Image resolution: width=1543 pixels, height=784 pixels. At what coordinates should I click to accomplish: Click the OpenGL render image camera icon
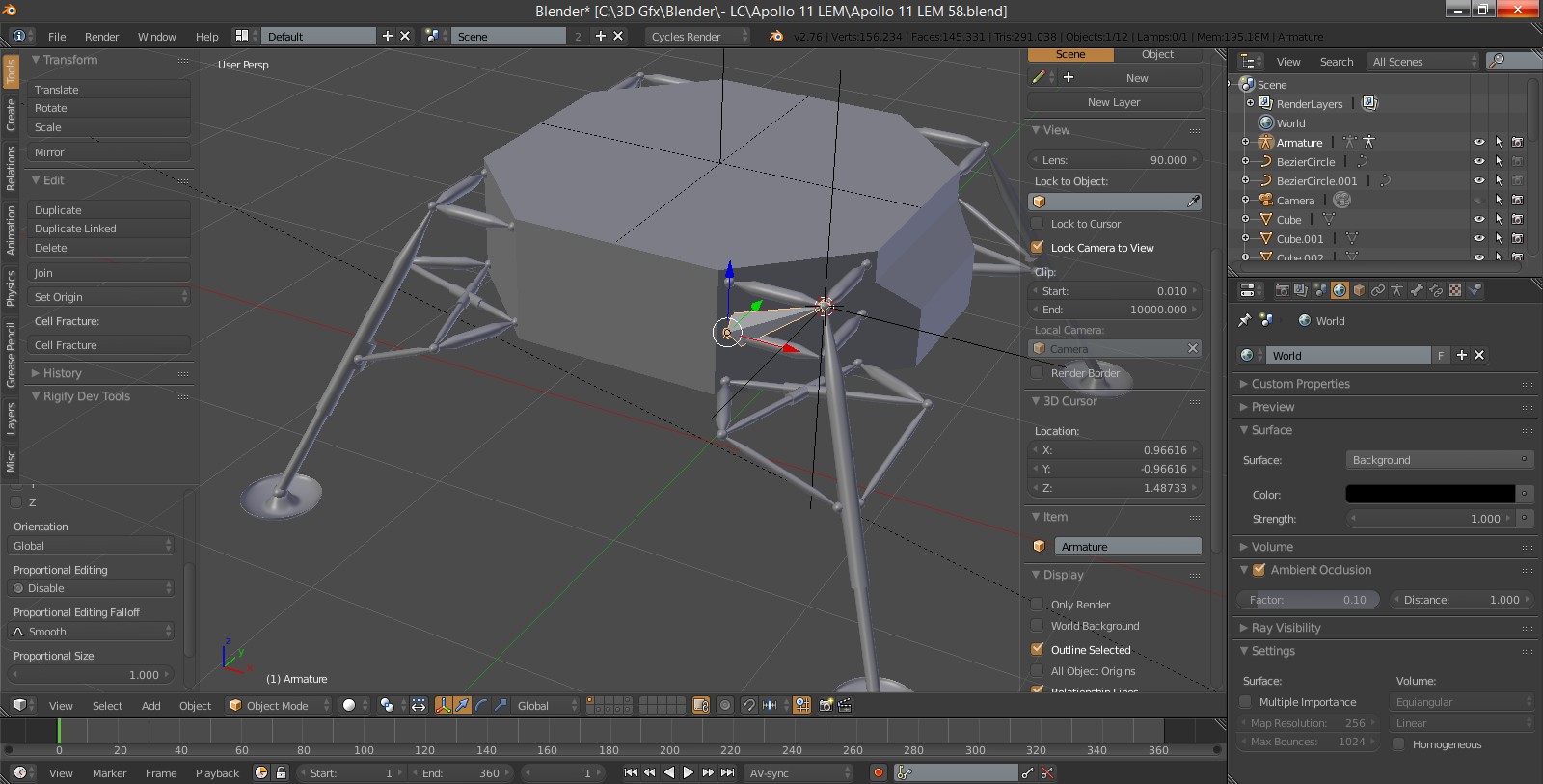tap(826, 705)
